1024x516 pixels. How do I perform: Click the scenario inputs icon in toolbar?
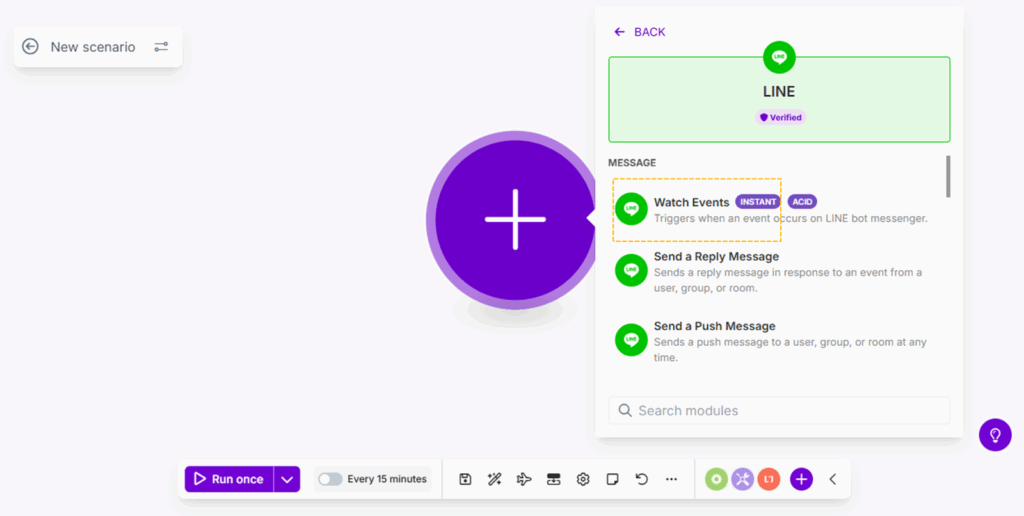[553, 479]
